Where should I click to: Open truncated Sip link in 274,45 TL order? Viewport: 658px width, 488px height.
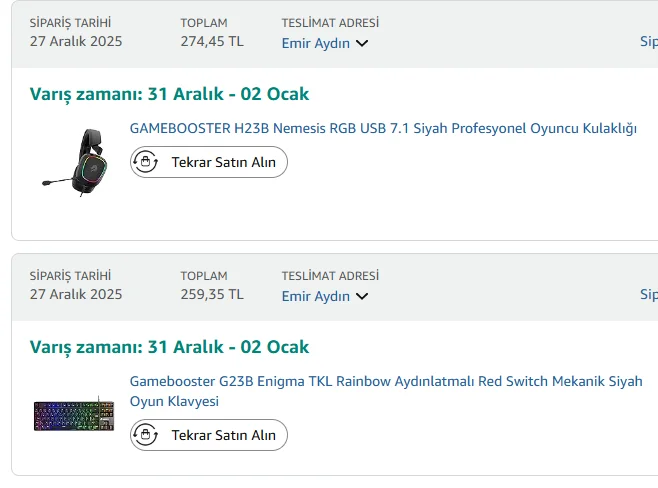click(x=648, y=42)
